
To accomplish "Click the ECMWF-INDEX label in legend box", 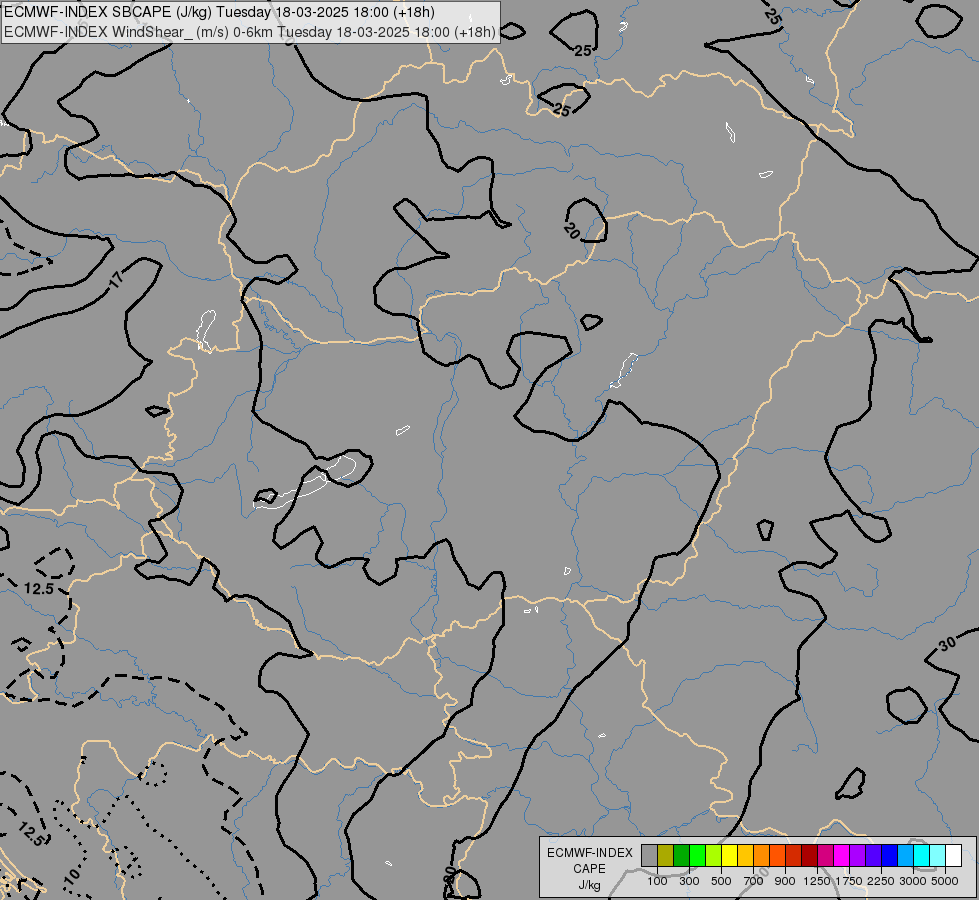I will (x=590, y=853).
